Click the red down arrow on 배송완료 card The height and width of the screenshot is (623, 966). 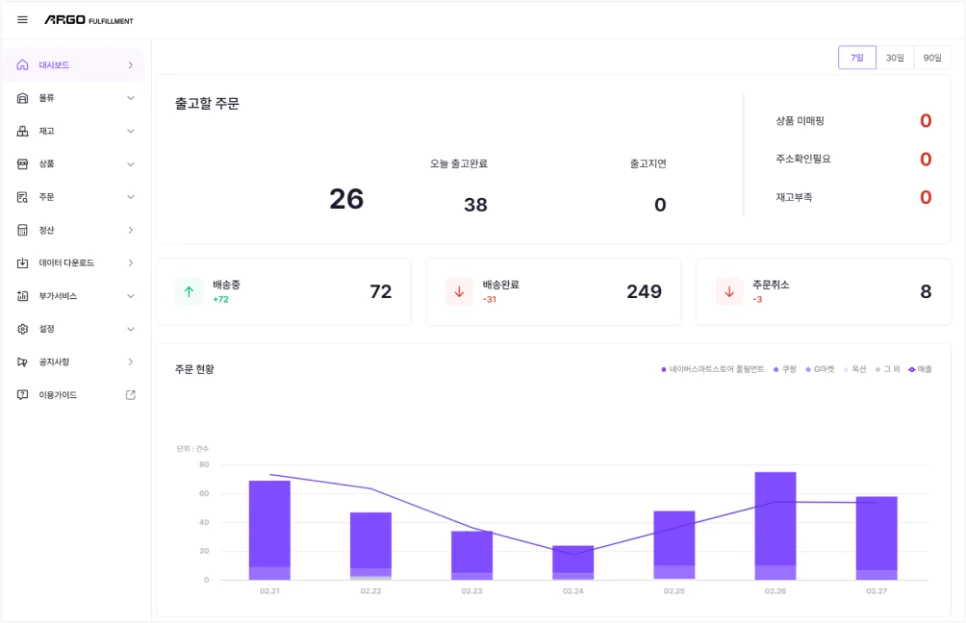point(459,291)
